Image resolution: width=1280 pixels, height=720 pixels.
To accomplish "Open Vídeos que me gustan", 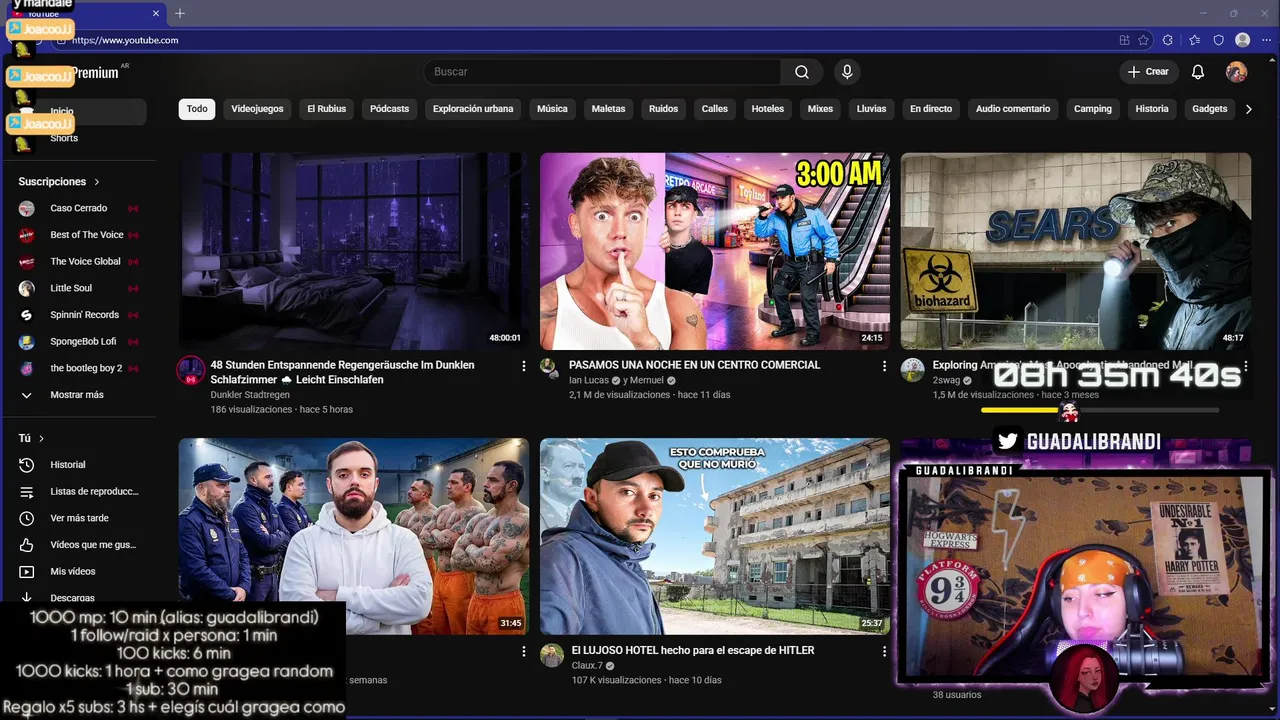I will pyautogui.click(x=78, y=545).
